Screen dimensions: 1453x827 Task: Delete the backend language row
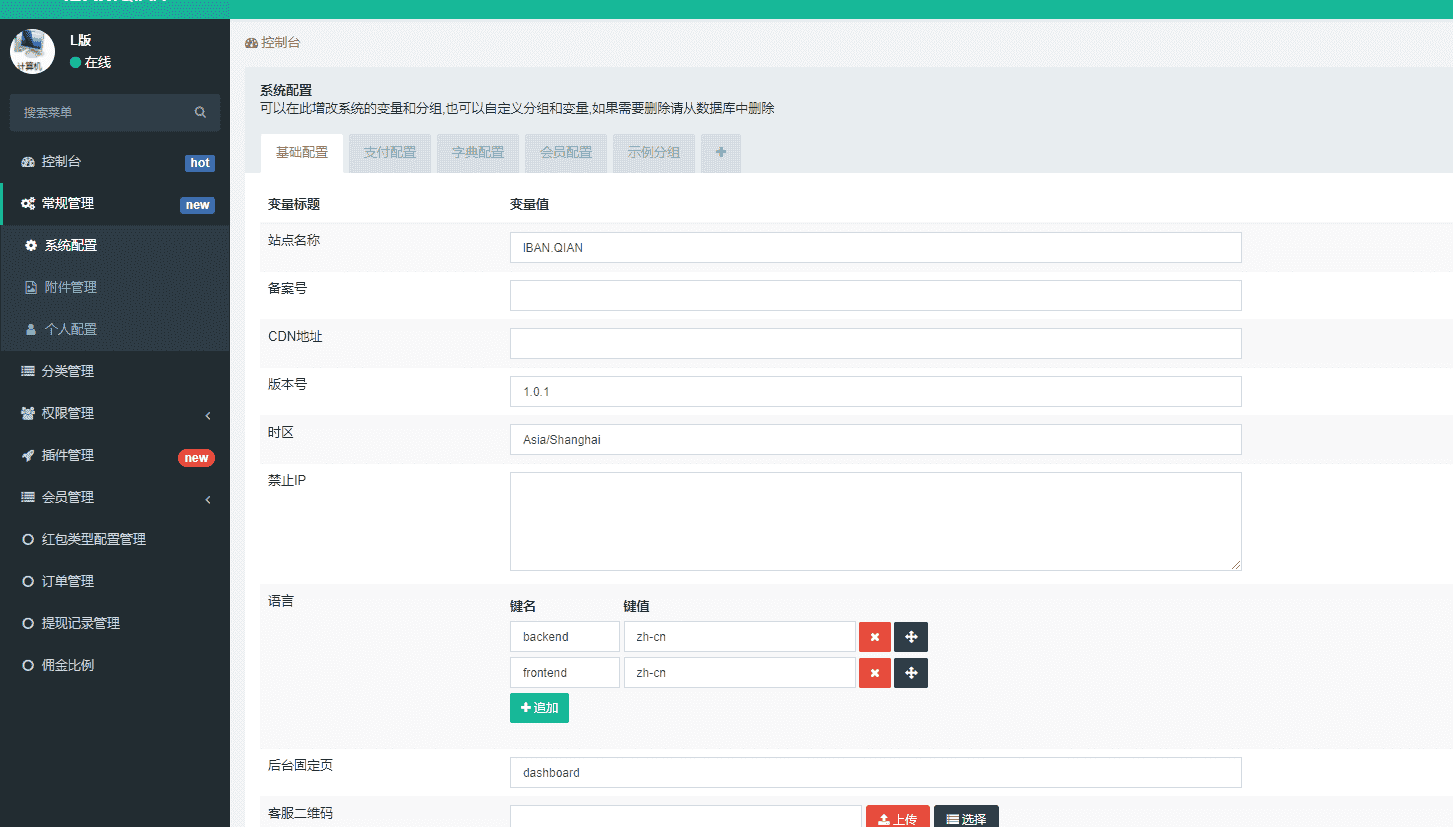[x=874, y=637]
